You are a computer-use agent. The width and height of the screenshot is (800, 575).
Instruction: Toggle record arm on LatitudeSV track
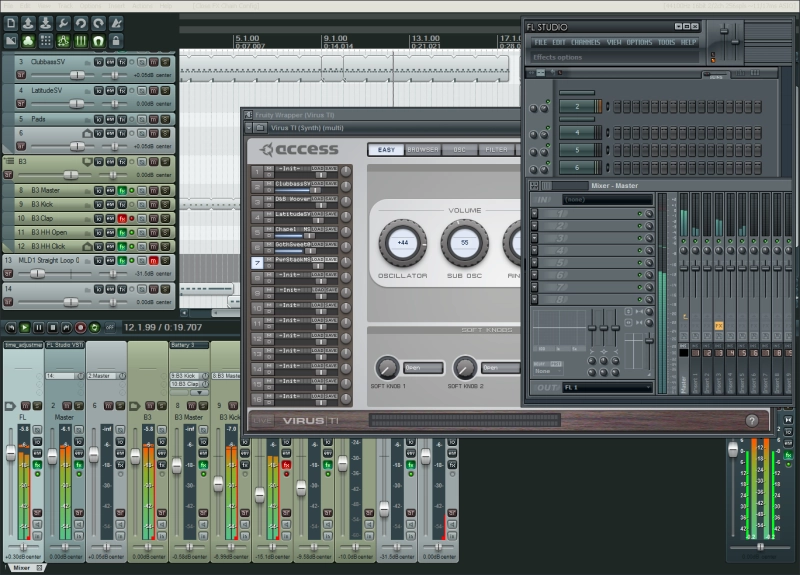[20, 104]
